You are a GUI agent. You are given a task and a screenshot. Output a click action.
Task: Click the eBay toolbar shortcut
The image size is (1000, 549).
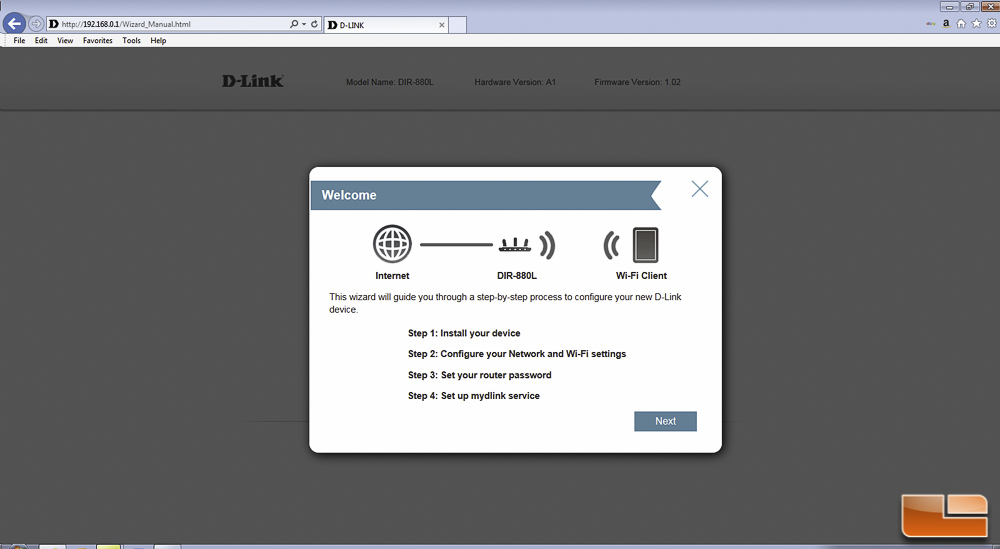(x=931, y=24)
